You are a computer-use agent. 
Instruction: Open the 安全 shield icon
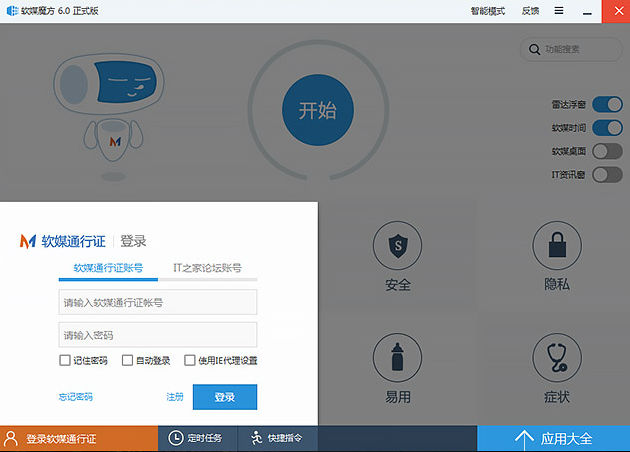397,245
